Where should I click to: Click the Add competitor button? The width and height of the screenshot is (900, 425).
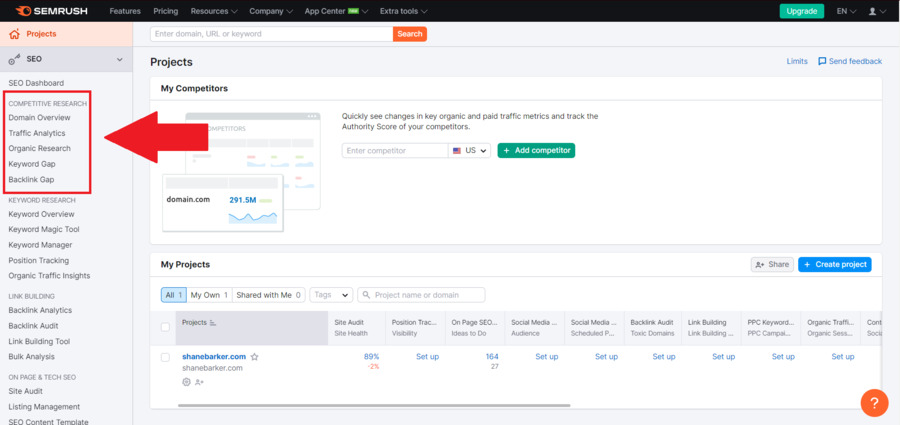(536, 150)
